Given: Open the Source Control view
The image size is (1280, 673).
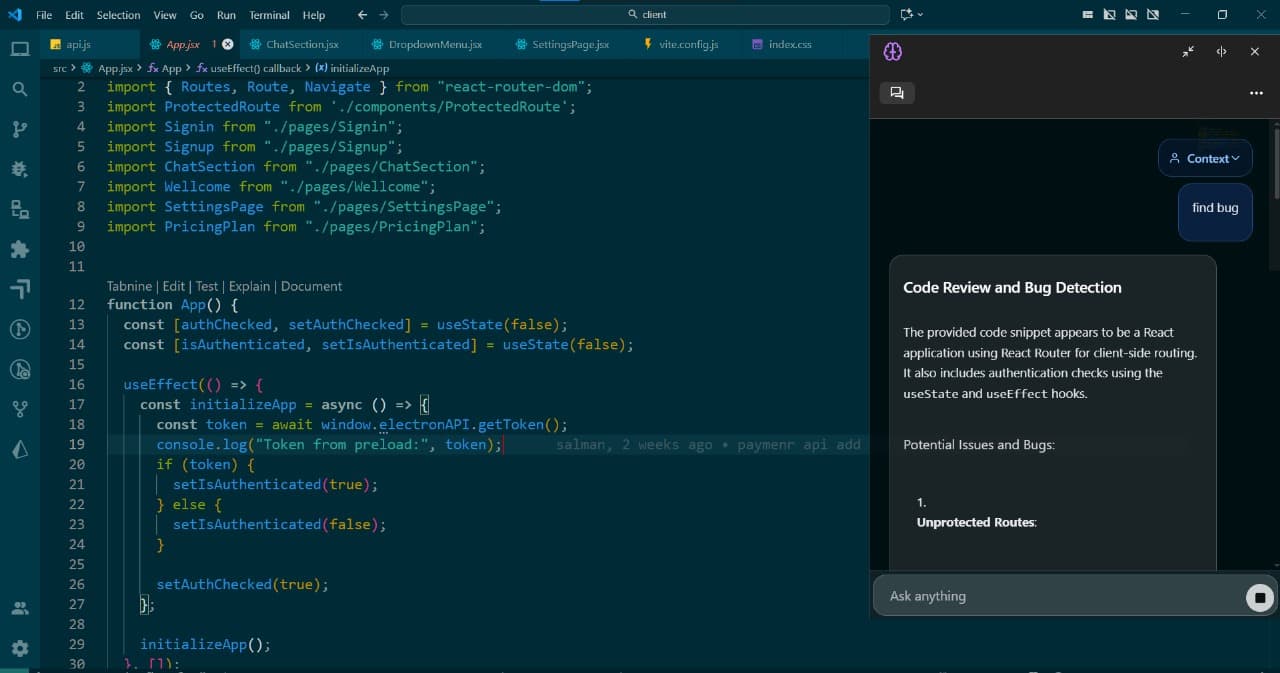Looking at the screenshot, I should (20, 129).
